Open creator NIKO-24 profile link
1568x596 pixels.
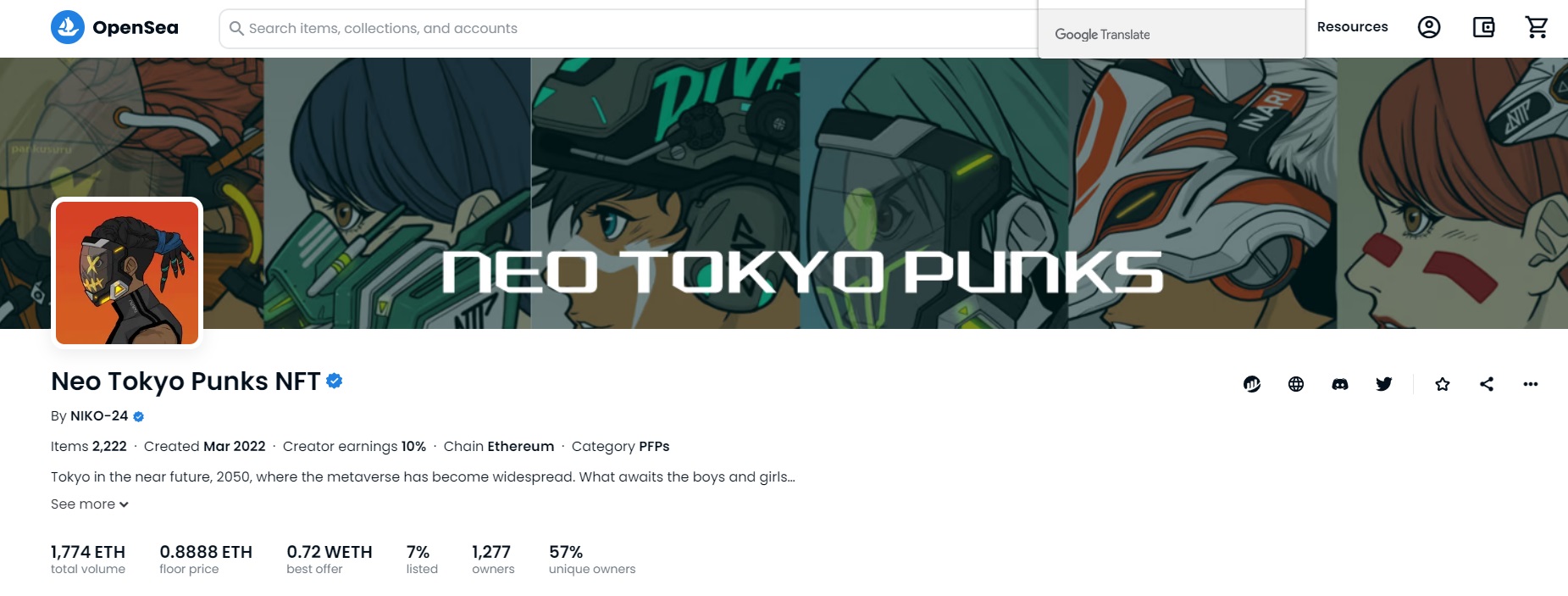99,416
